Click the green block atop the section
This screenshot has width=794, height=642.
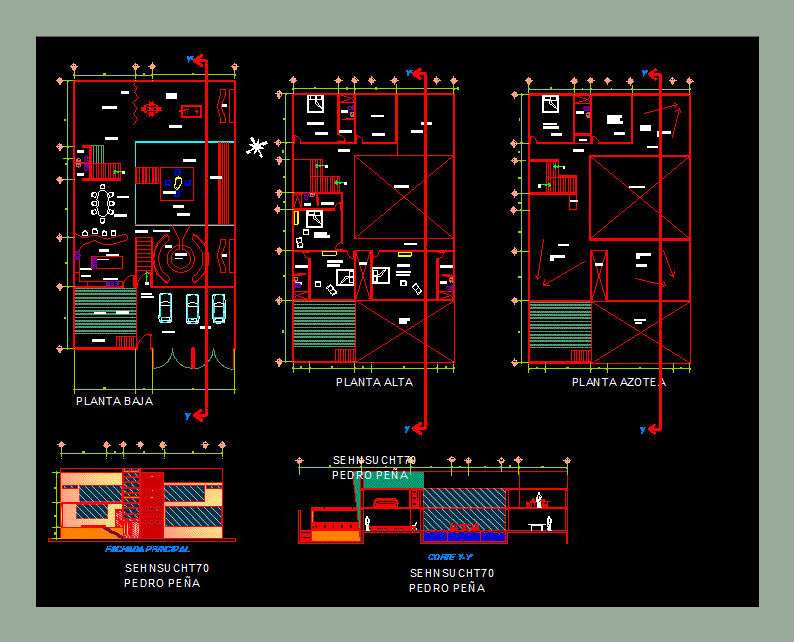pyautogui.click(x=393, y=480)
